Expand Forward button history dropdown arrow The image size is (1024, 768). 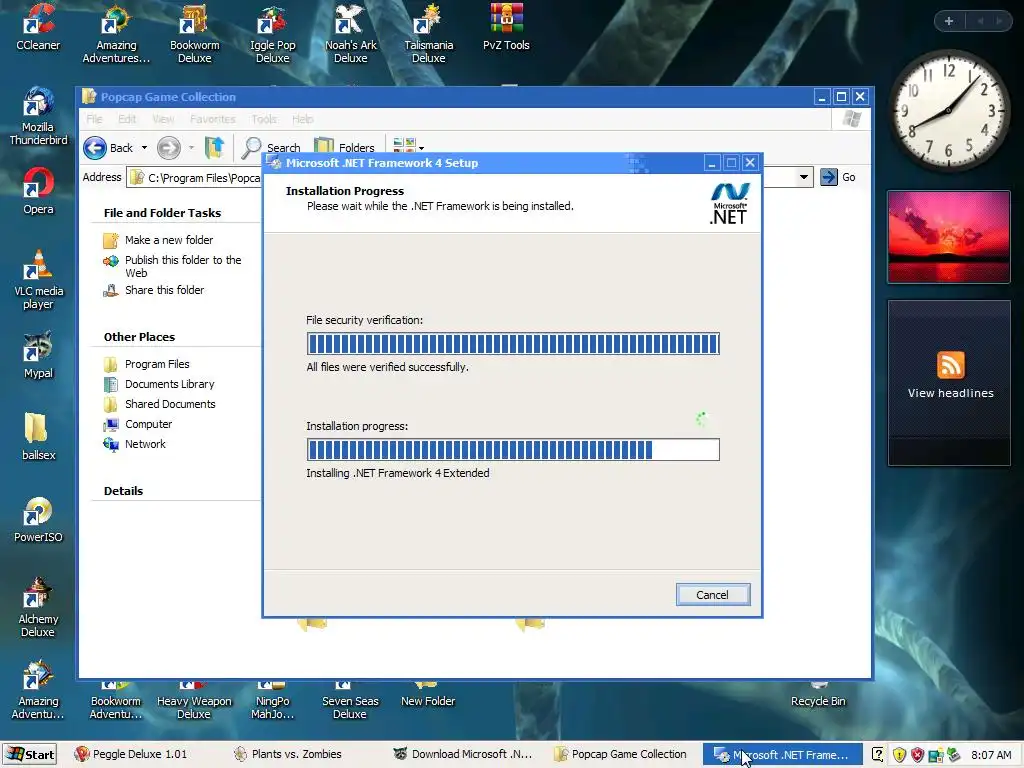coord(191,148)
